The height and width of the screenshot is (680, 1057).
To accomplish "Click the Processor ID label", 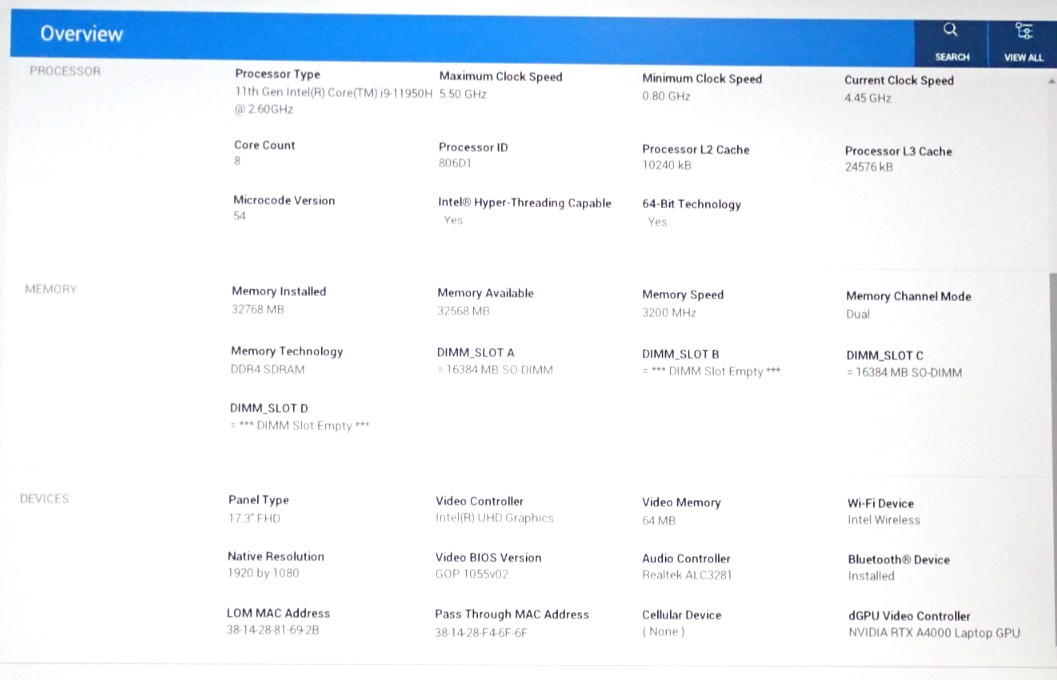I will (473, 147).
